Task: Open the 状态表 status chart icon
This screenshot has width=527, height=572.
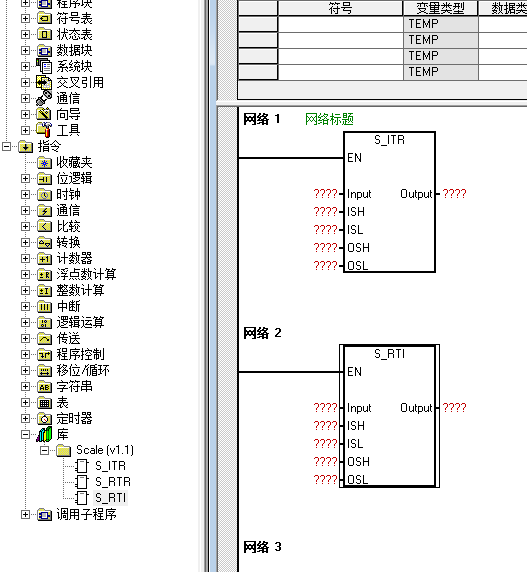Action: click(x=44, y=34)
